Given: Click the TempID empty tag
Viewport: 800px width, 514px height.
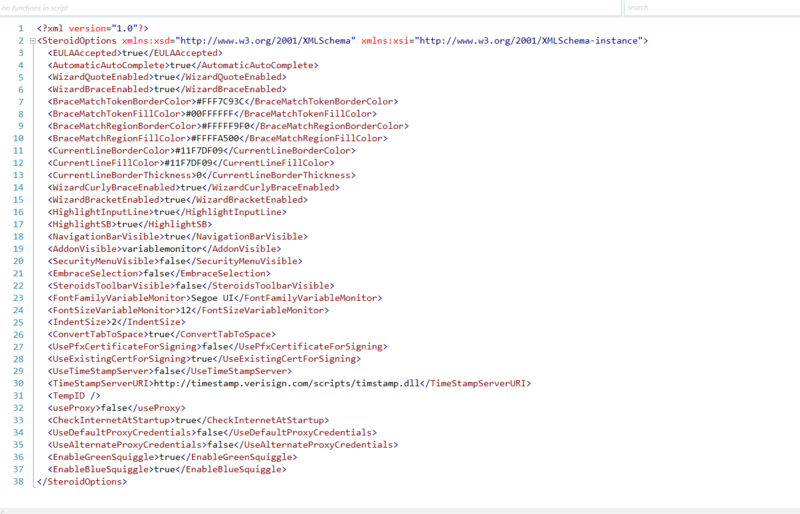Looking at the screenshot, I should point(74,396).
